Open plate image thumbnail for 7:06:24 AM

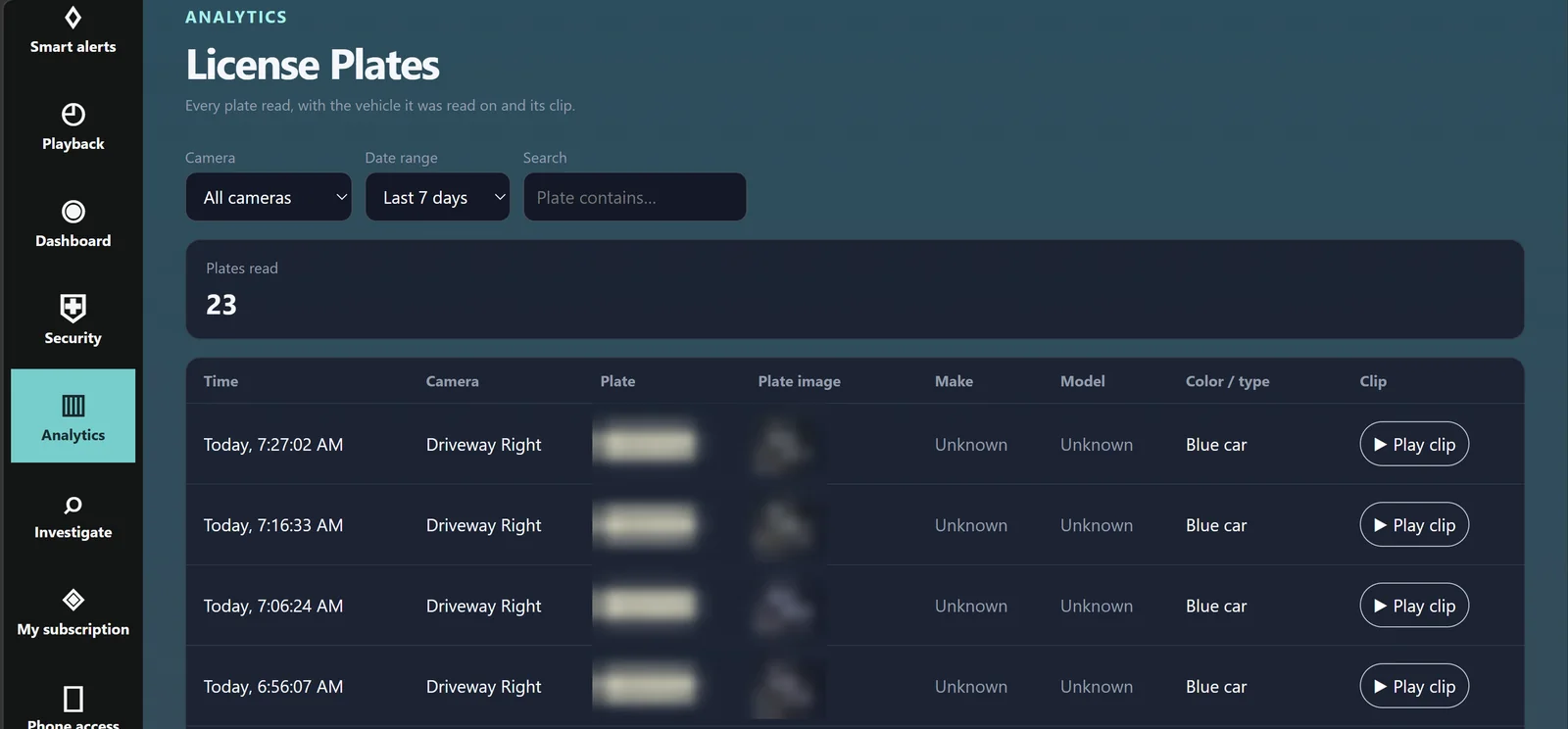[x=785, y=606]
